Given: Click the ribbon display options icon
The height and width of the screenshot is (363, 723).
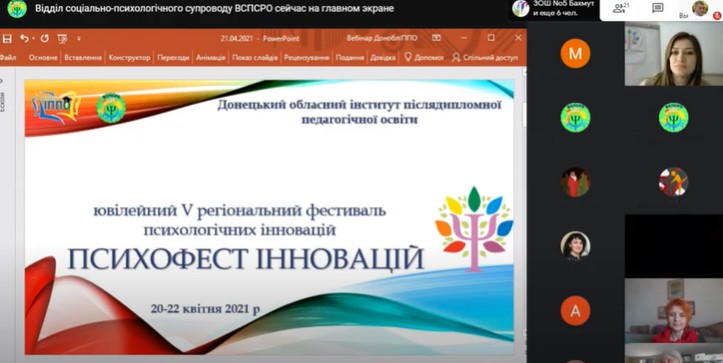Looking at the screenshot, I should (436, 38).
